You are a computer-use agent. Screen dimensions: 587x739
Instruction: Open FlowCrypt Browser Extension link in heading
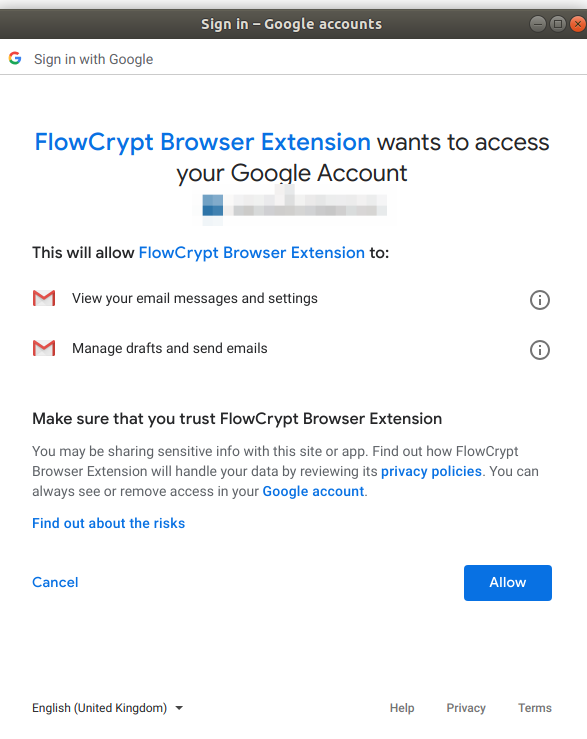point(203,142)
